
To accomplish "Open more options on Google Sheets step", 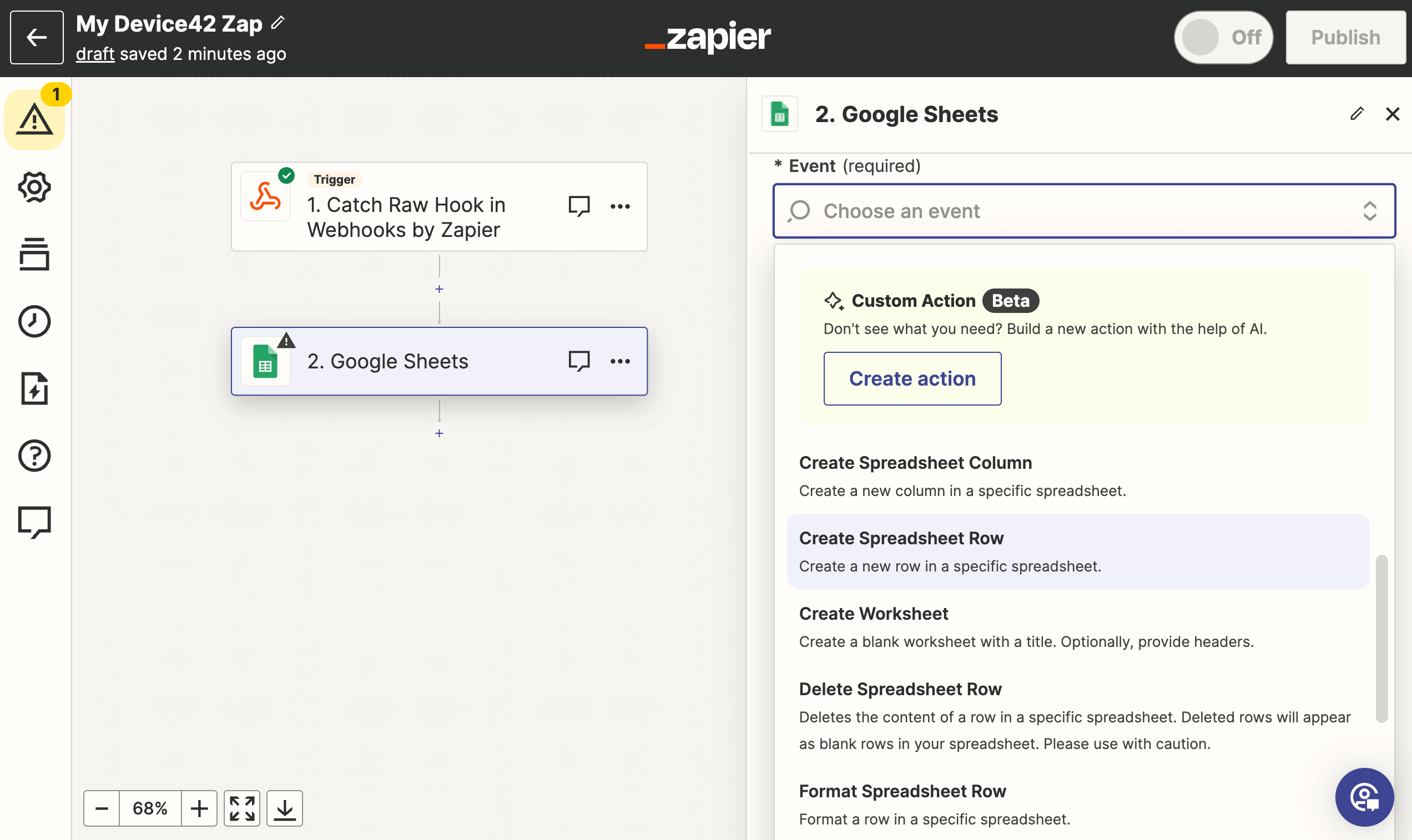I will coord(620,362).
